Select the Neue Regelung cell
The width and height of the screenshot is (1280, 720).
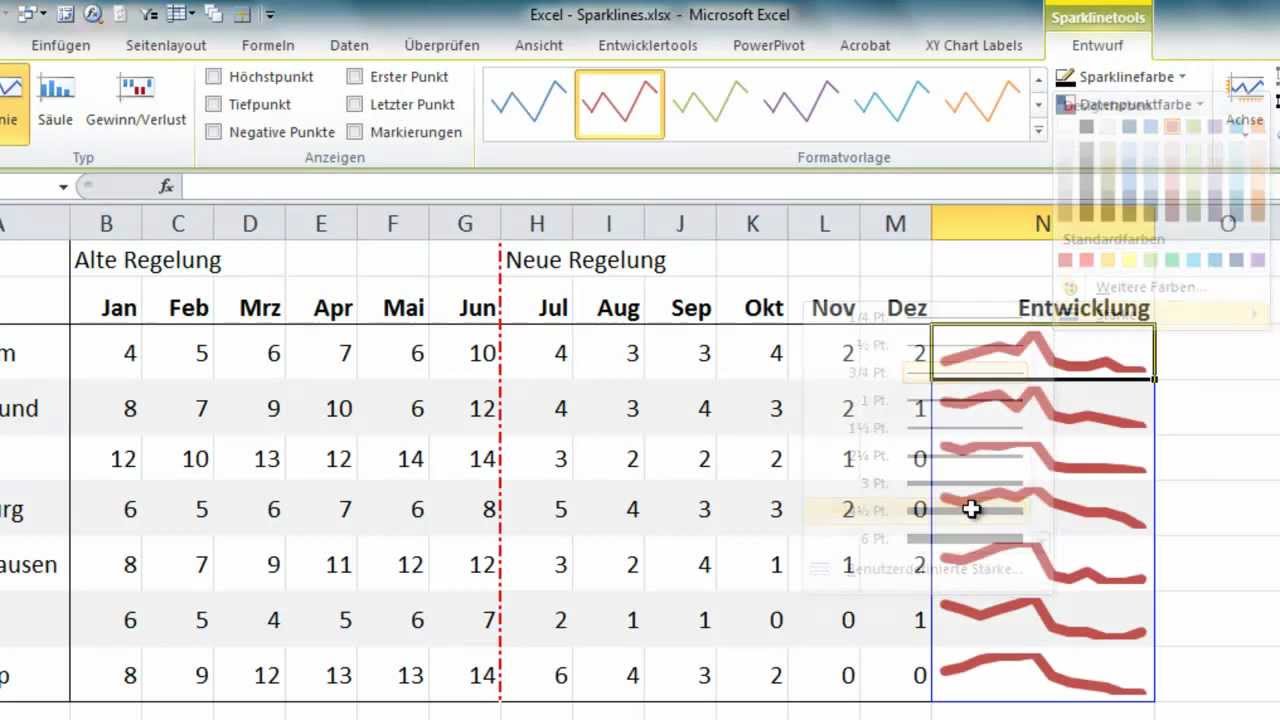(x=585, y=260)
